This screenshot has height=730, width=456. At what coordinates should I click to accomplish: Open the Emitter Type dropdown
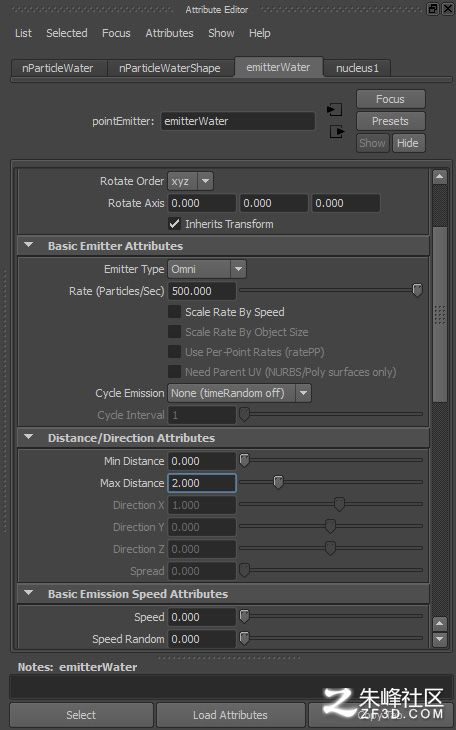[x=207, y=269]
